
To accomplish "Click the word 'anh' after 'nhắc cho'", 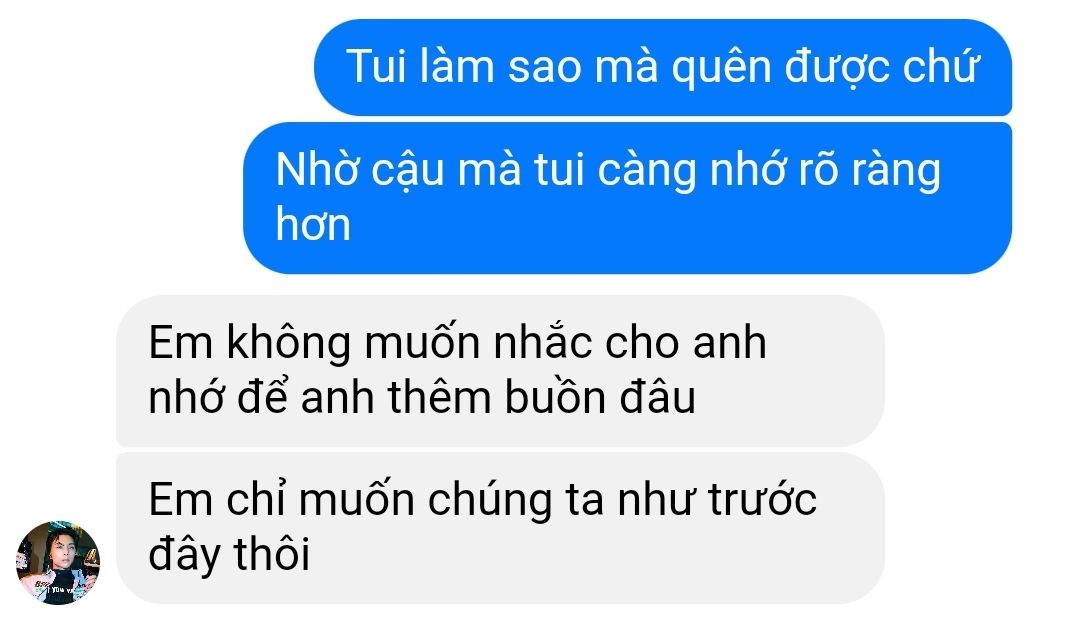I will coord(729,343).
